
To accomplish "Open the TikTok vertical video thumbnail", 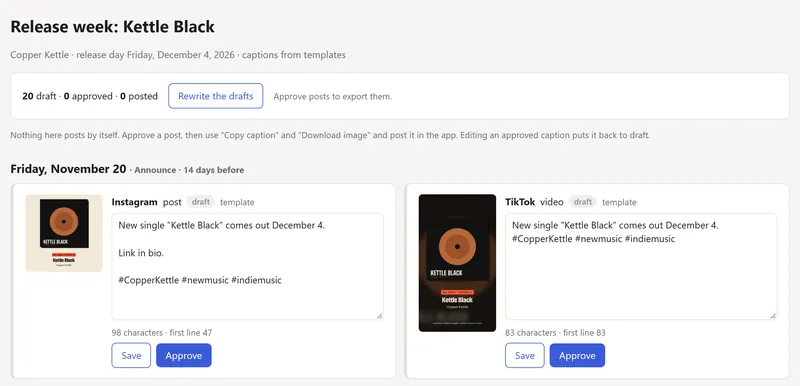I will click(457, 263).
